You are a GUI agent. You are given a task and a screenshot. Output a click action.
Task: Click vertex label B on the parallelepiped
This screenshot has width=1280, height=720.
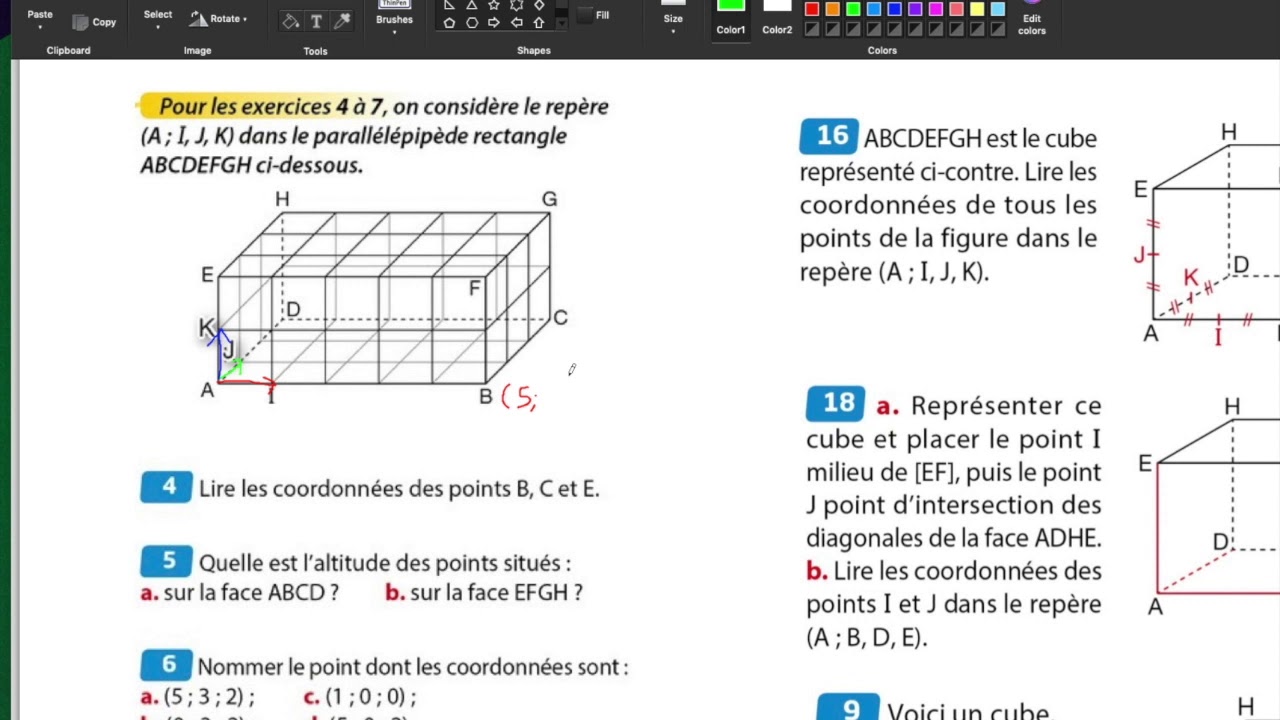click(x=485, y=396)
